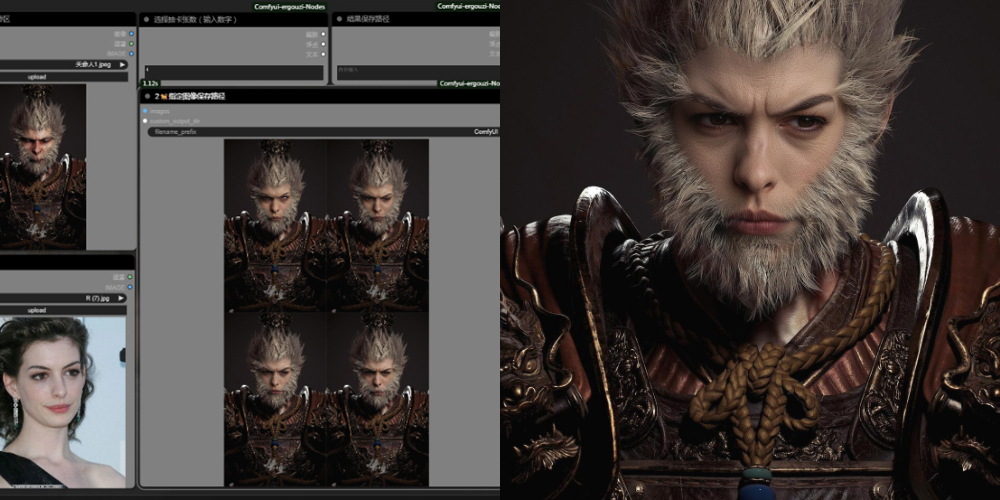Click the blue images input port
1000x500 pixels.
click(x=145, y=111)
